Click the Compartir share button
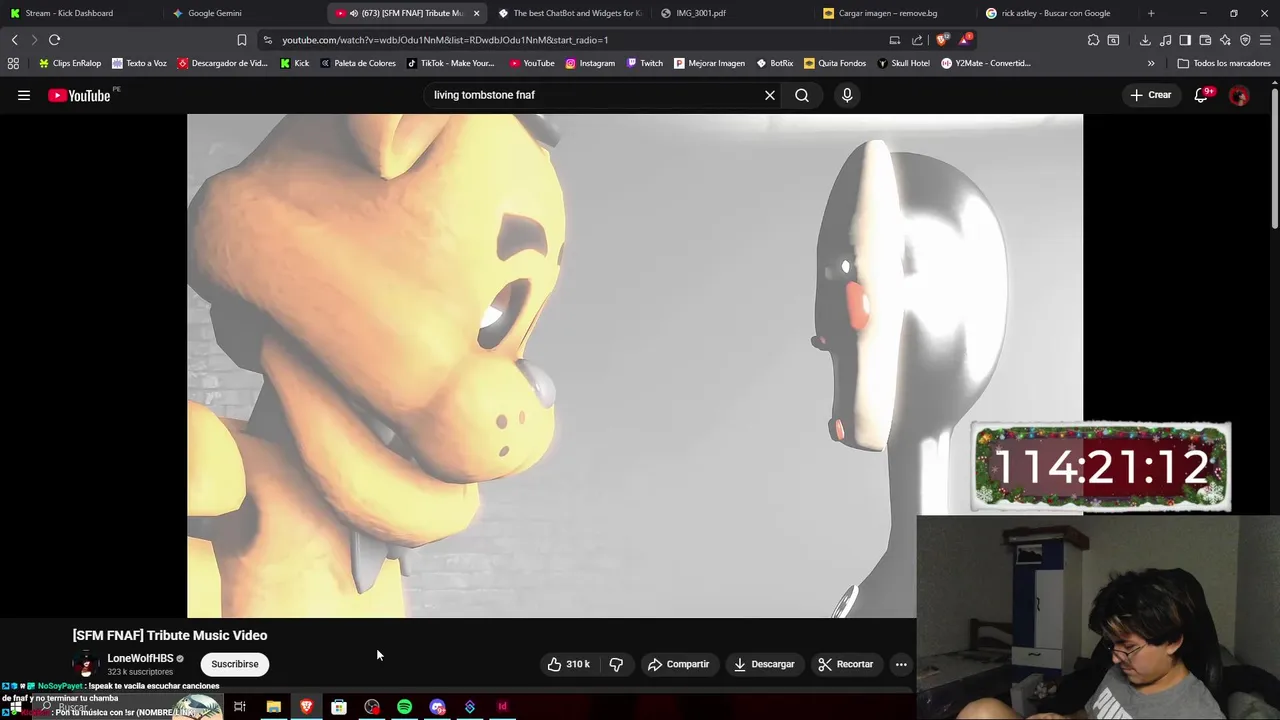This screenshot has height=720, width=1280. pos(678,664)
